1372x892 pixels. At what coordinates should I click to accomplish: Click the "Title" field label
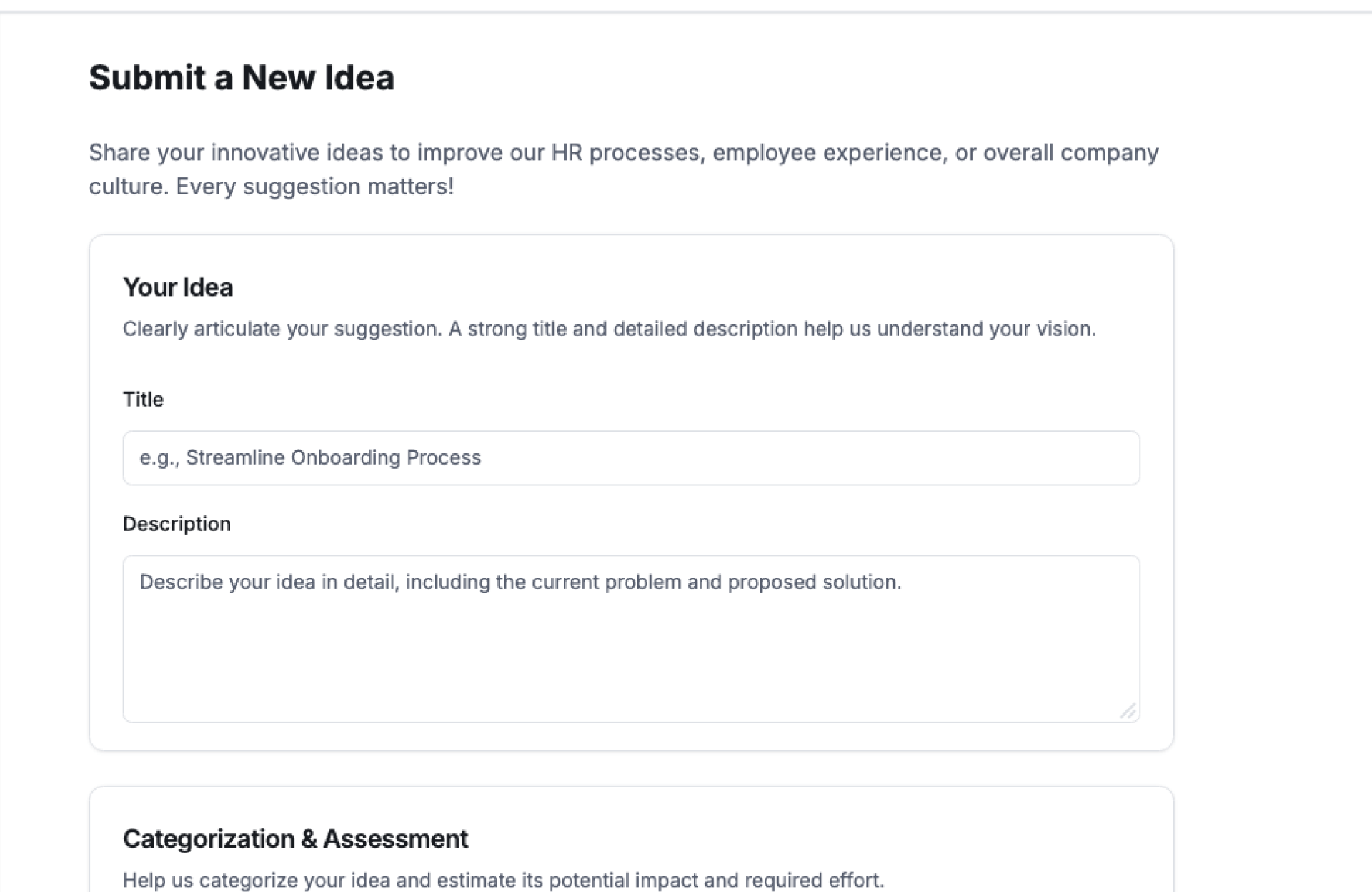coord(143,399)
